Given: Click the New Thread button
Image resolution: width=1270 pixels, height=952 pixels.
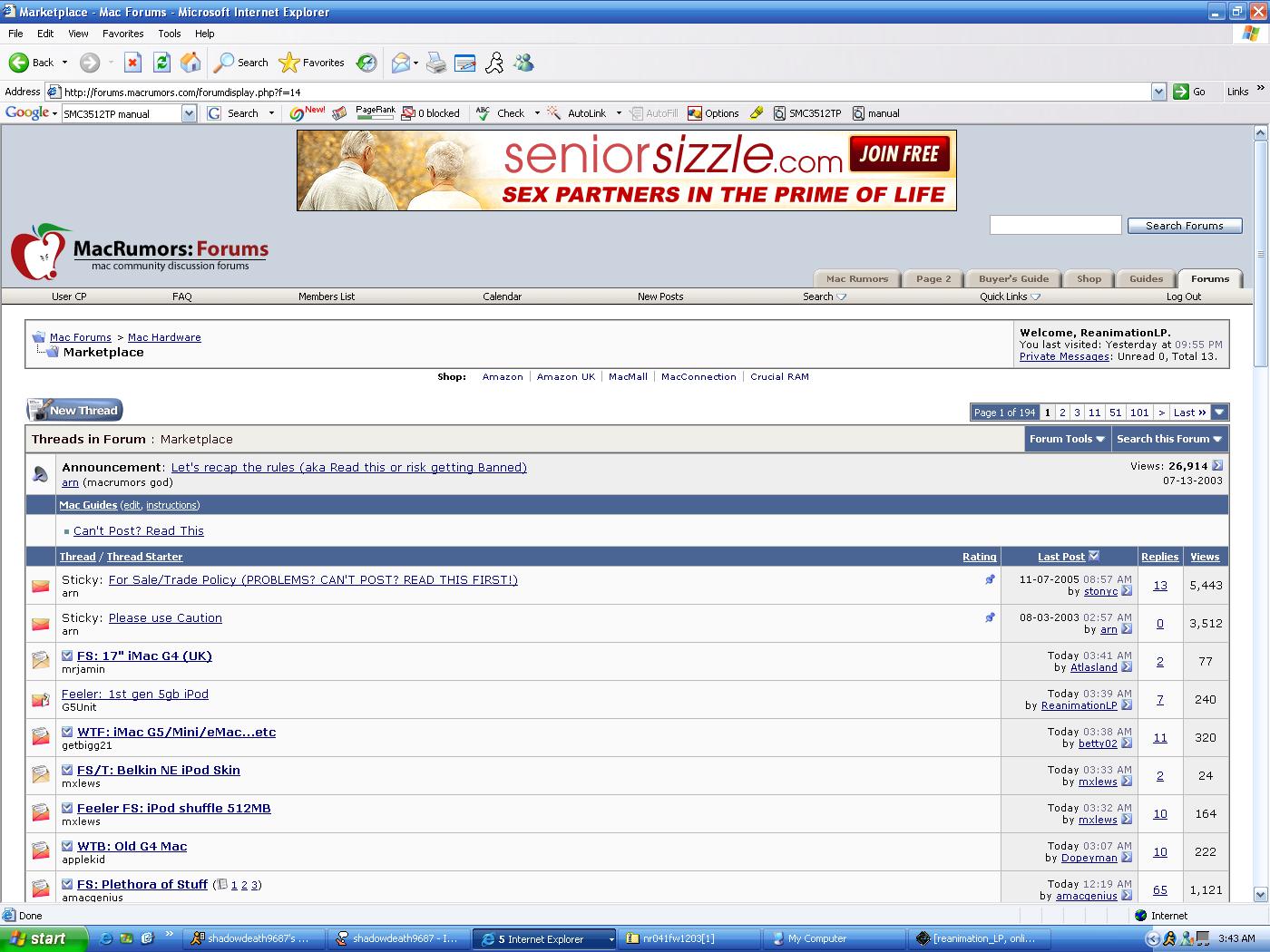Looking at the screenshot, I should tap(74, 411).
